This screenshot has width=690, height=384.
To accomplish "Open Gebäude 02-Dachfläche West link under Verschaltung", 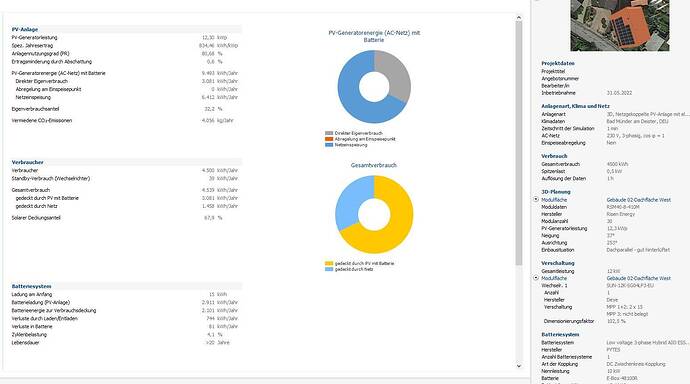I will pos(639,278).
